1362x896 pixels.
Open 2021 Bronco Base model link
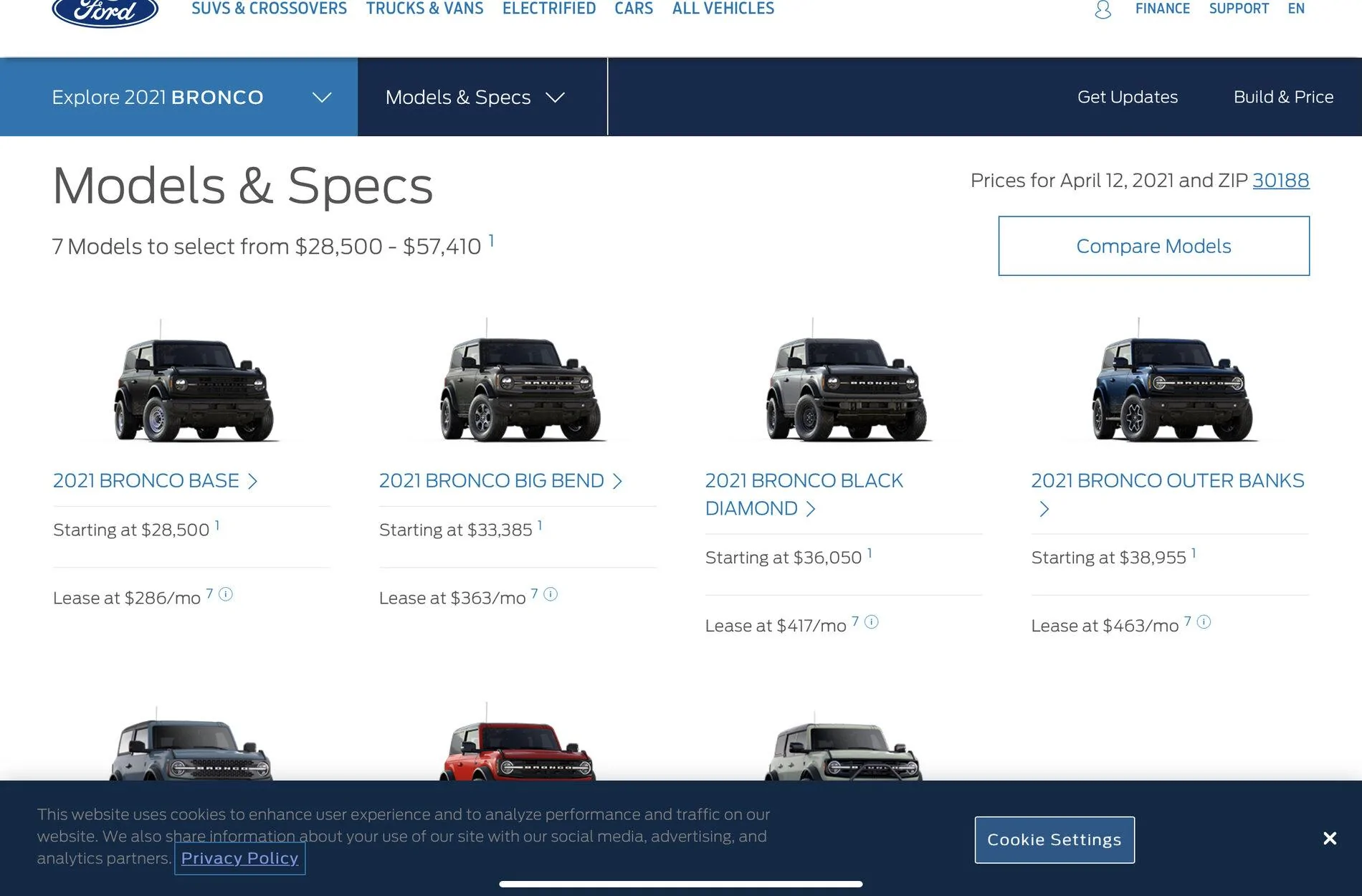pos(146,481)
